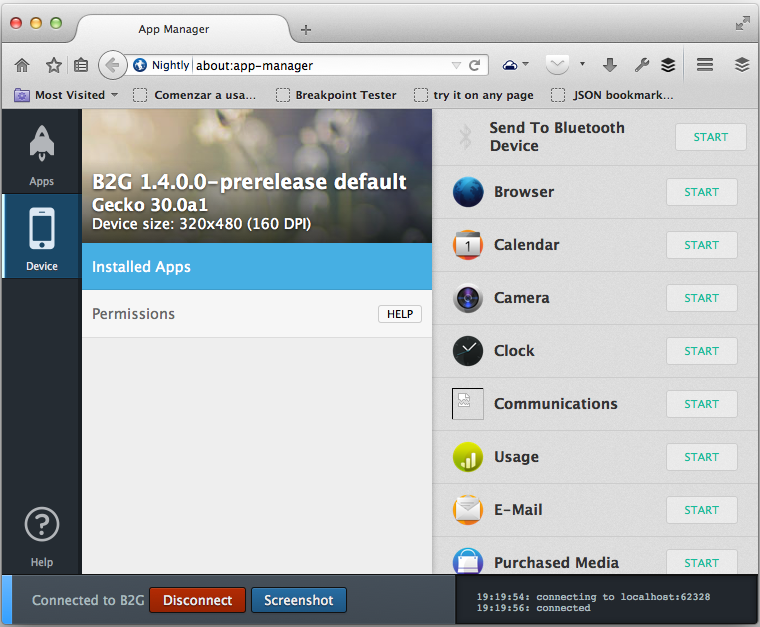Click the Browser app globe icon
This screenshot has width=760, height=627.
(468, 192)
